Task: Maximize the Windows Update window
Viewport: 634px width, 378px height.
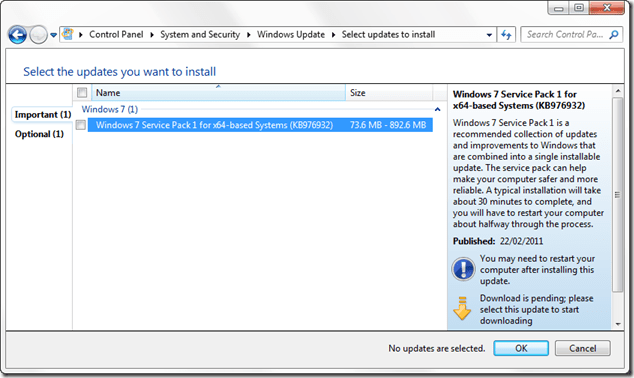Action: [579, 8]
